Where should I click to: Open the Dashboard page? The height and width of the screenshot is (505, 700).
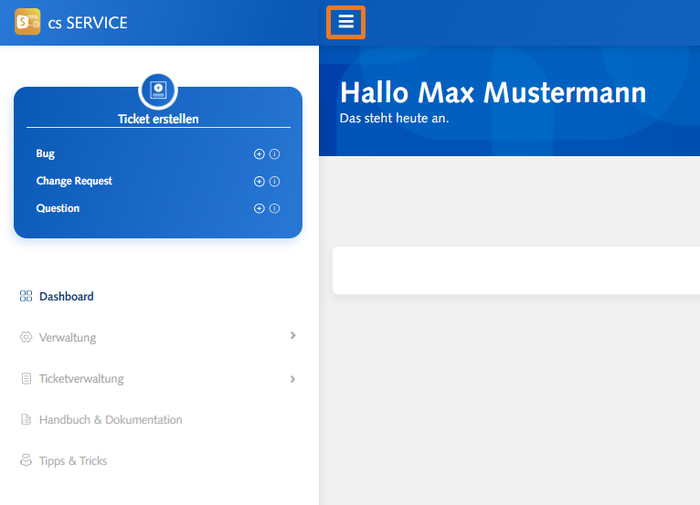[x=66, y=296]
